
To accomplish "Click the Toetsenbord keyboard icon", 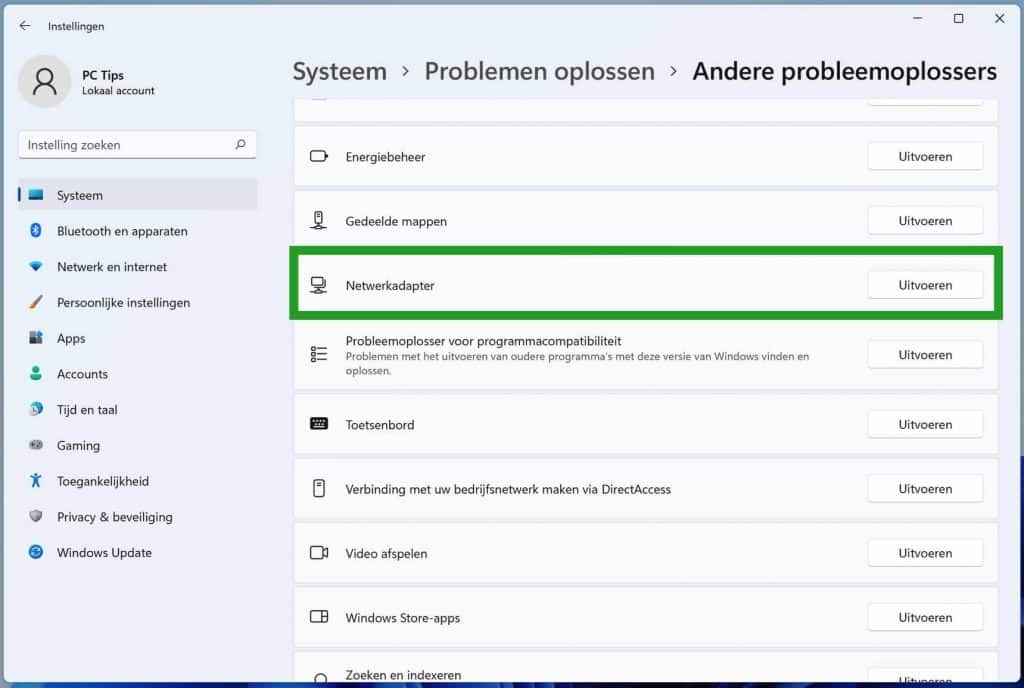I will 319,424.
